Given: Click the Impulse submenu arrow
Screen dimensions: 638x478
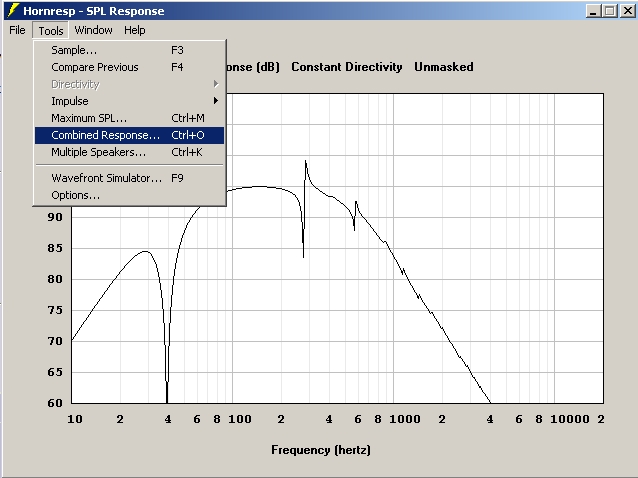Looking at the screenshot, I should pyautogui.click(x=216, y=100).
